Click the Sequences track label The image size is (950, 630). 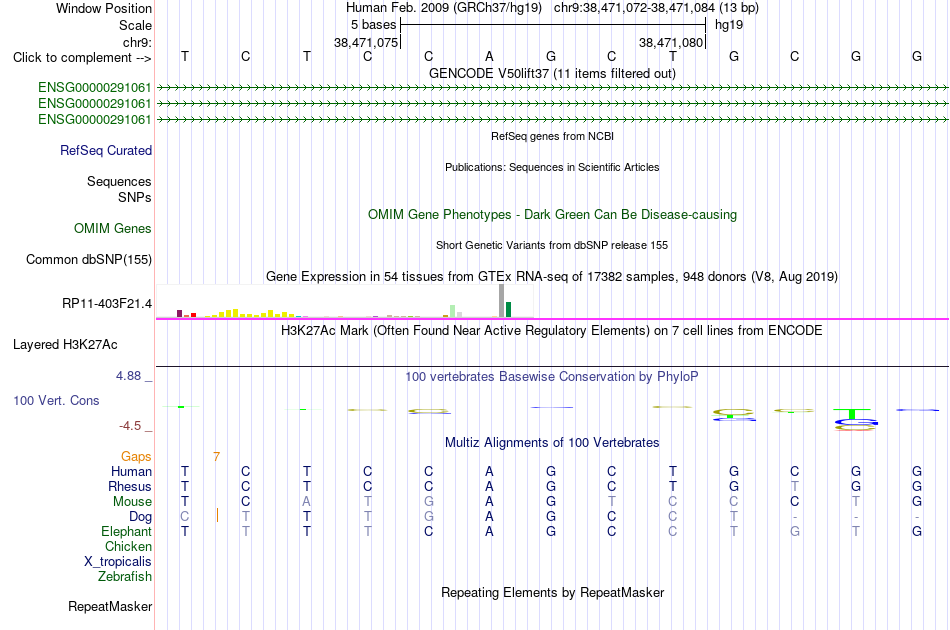tap(119, 181)
